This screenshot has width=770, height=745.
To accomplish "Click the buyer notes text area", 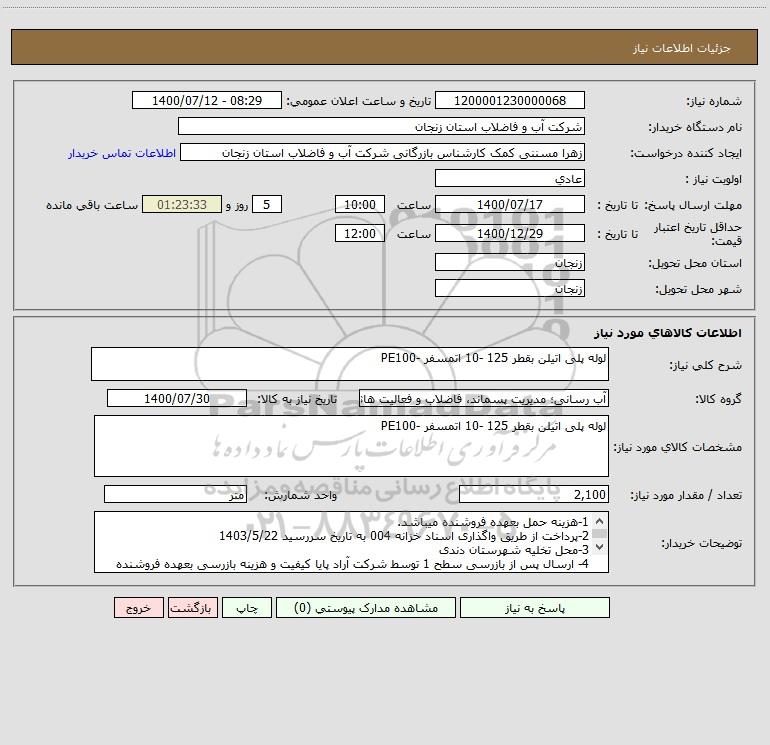I will [351, 542].
